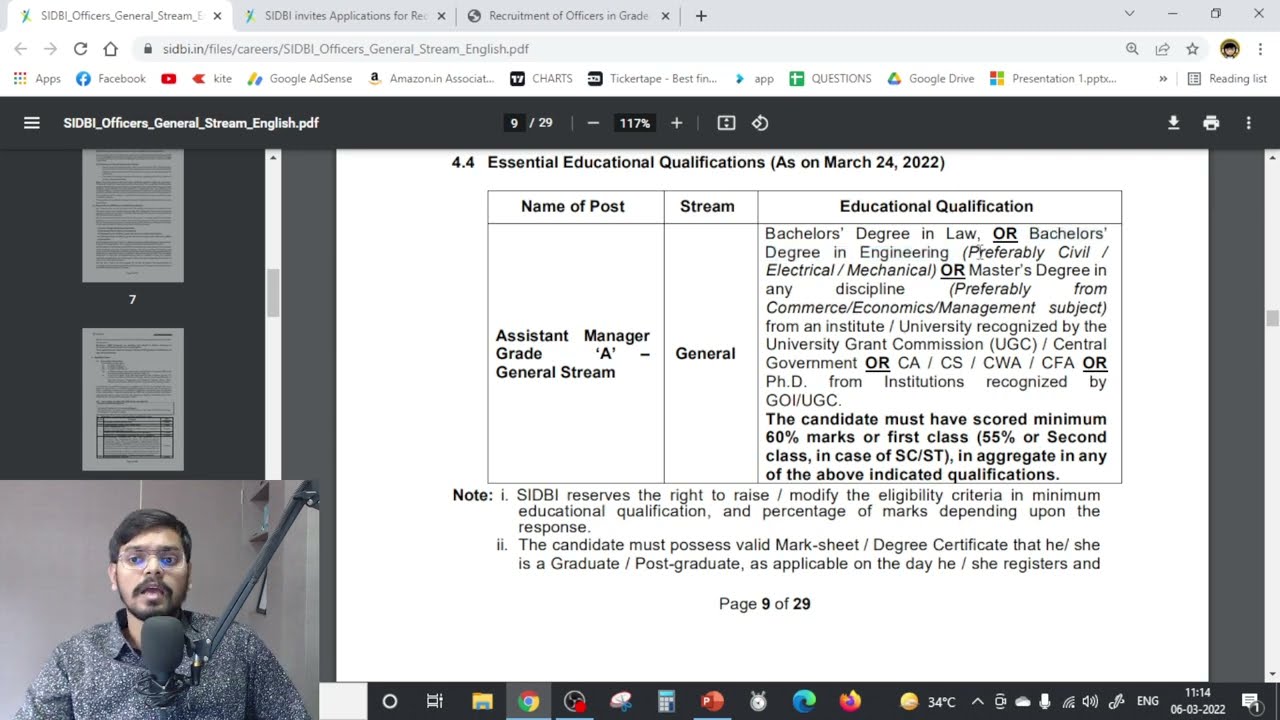Click the PDF page scrollbar handle
The height and width of the screenshot is (720, 1280).
(1272, 318)
